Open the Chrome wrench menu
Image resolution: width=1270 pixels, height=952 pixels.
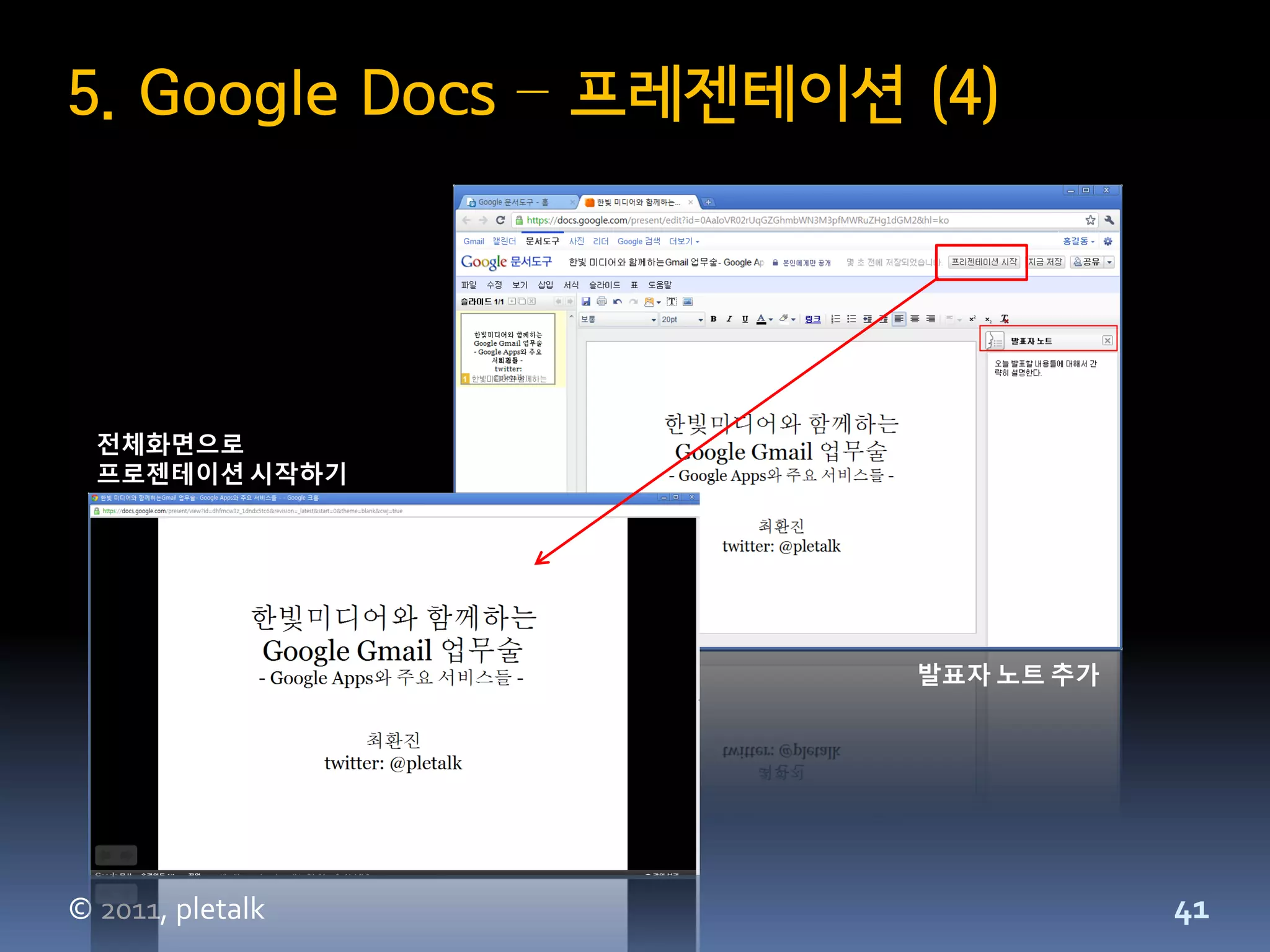1109,221
